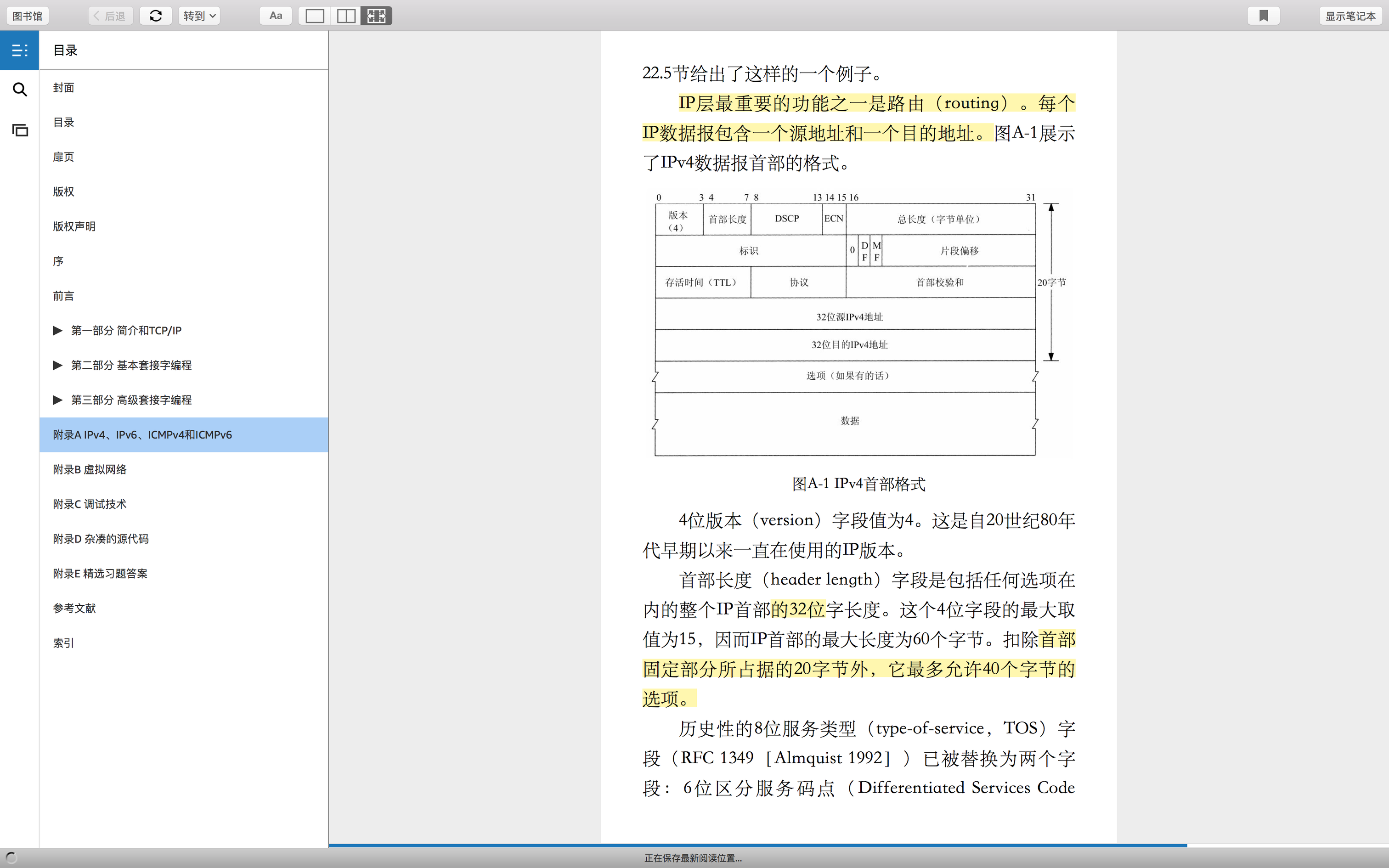Image resolution: width=1389 pixels, height=868 pixels.
Task: Click the refresh sync icon
Action: coord(156,16)
